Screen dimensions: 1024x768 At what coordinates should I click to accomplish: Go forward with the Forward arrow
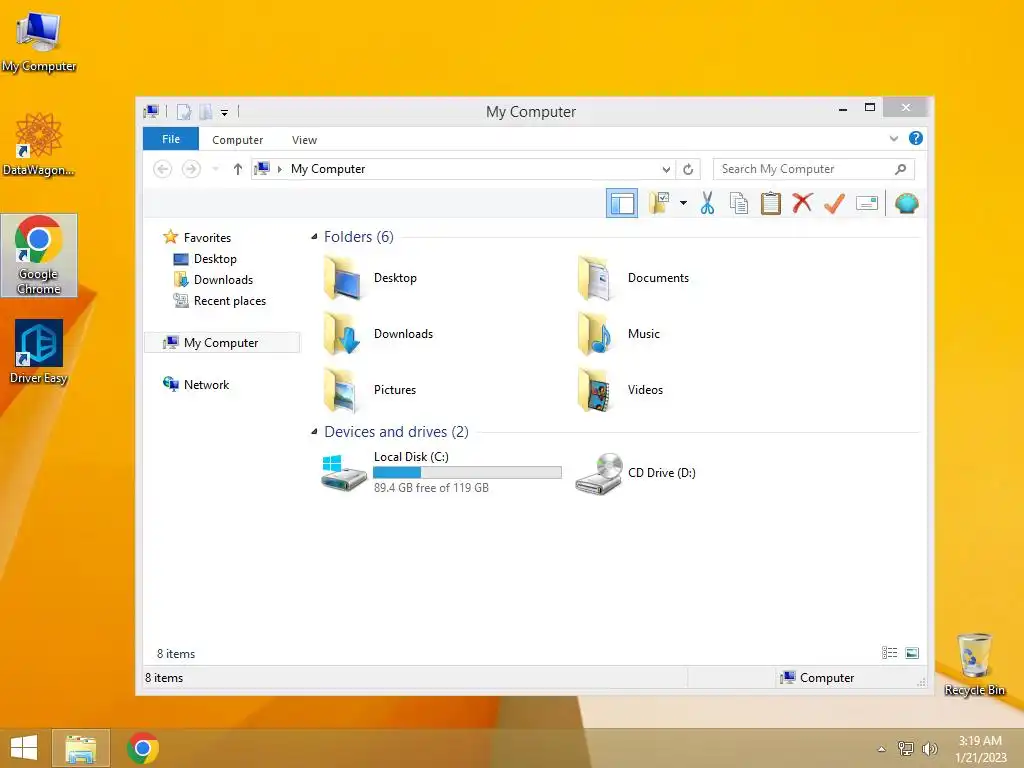pos(191,169)
